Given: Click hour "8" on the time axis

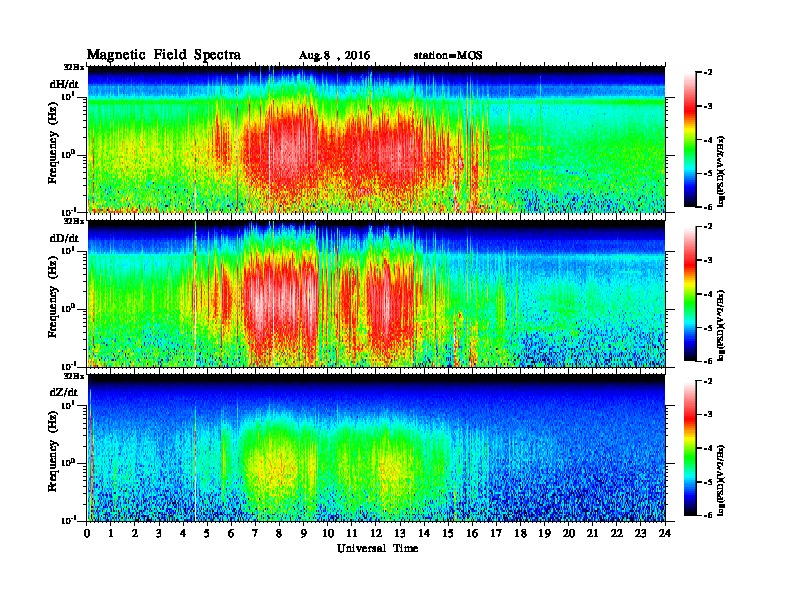Looking at the screenshot, I should point(279,534).
